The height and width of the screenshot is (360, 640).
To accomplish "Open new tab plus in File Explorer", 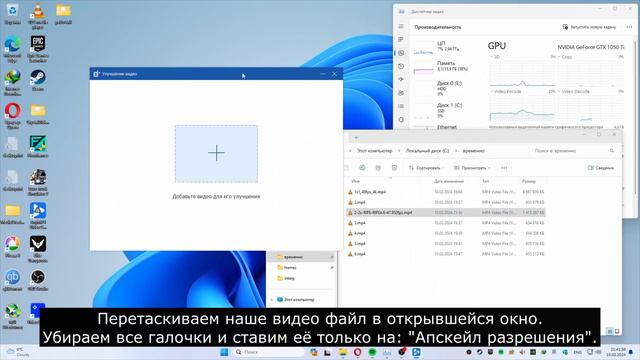I will click(x=356, y=138).
